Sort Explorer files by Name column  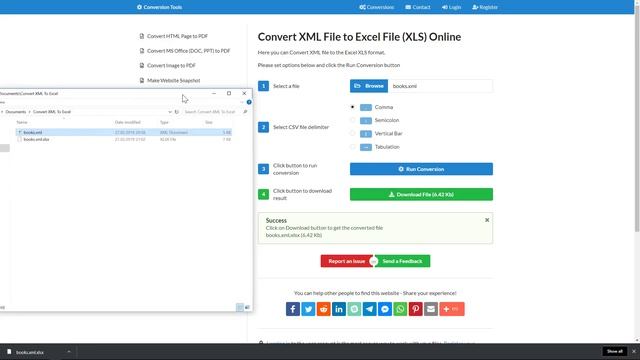coord(22,122)
